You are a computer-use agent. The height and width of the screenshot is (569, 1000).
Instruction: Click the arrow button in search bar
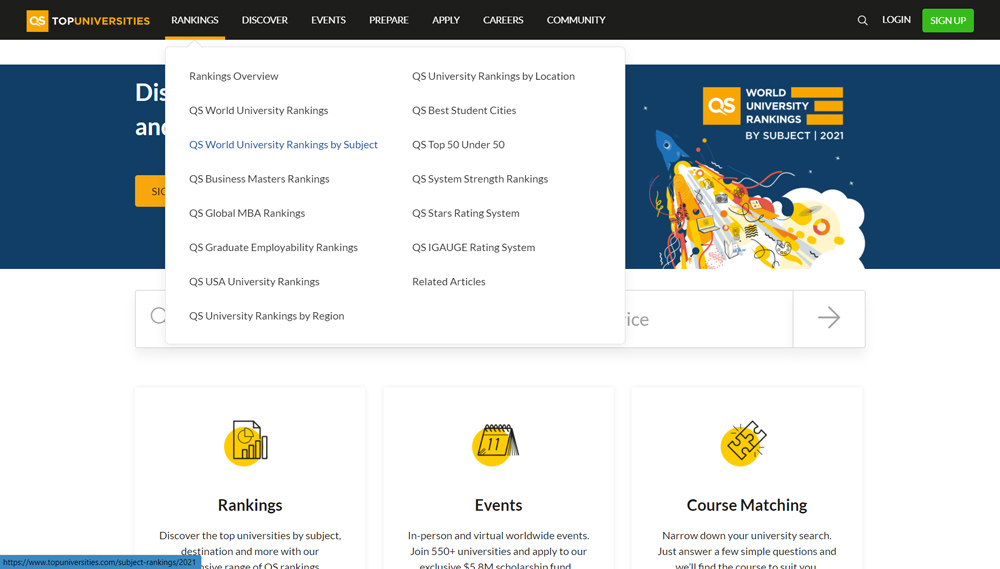tap(829, 318)
